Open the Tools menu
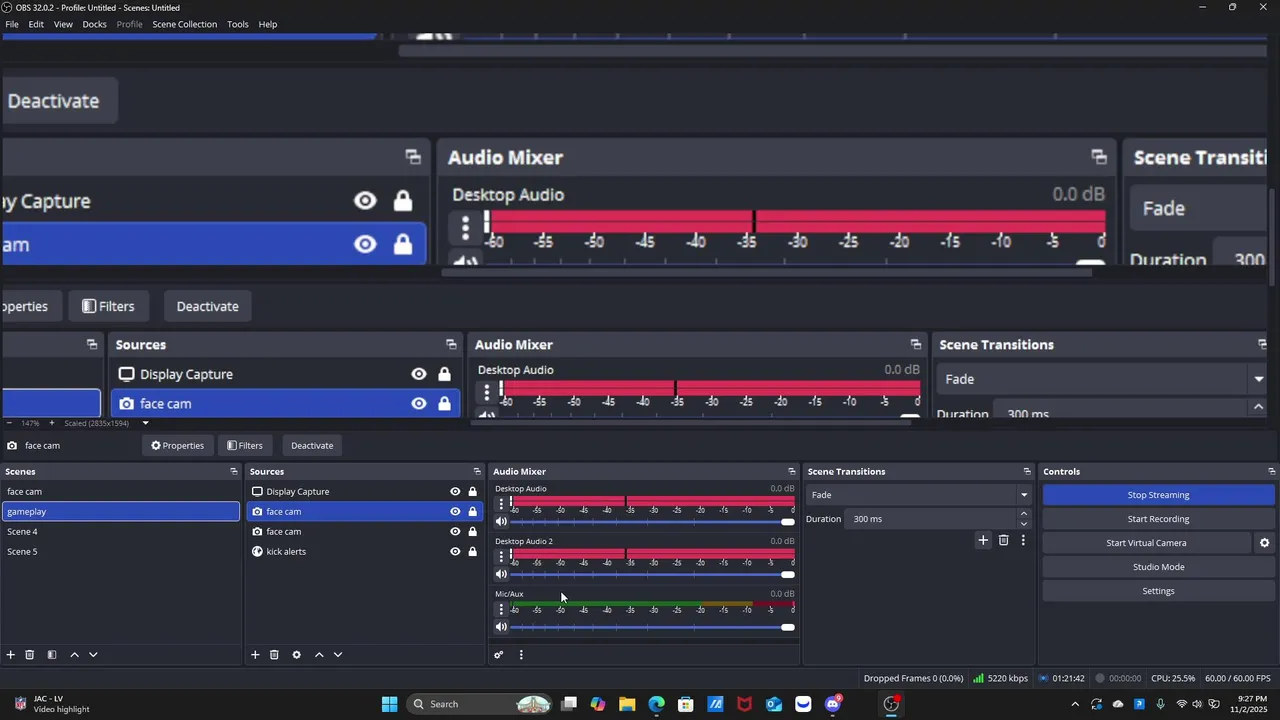1280x720 pixels. point(237,24)
